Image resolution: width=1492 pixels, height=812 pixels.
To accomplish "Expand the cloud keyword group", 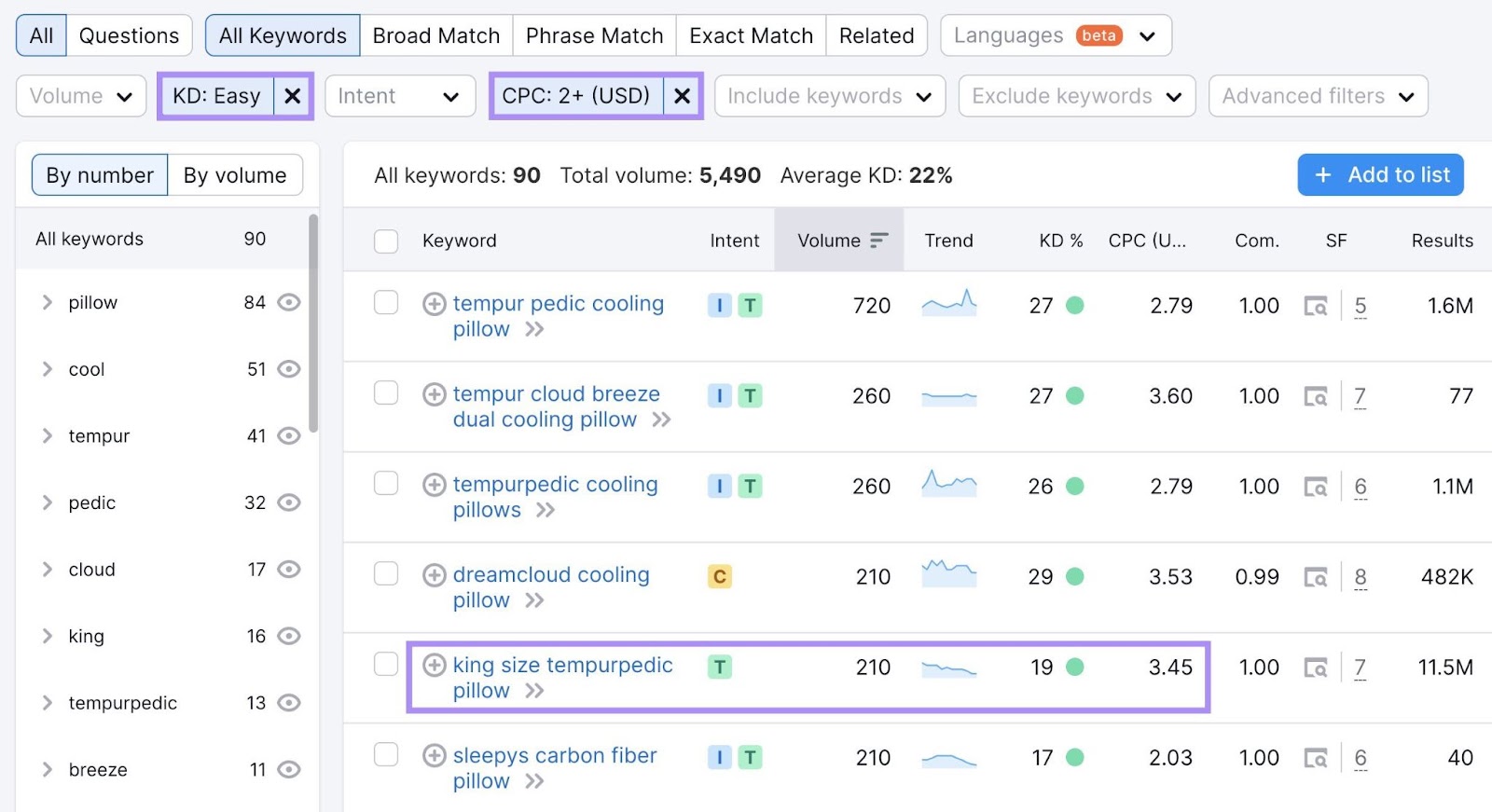I will [48, 569].
